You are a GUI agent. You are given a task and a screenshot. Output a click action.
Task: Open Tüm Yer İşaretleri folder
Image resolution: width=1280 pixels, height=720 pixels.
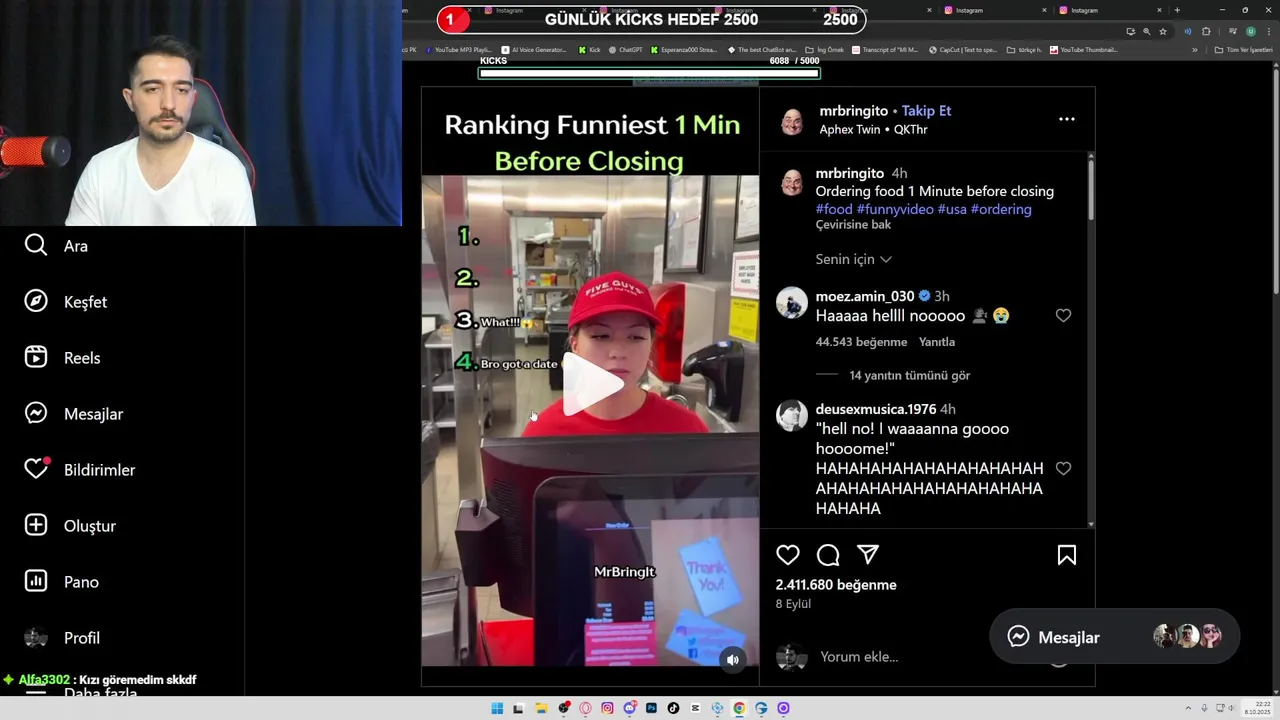tap(1241, 49)
